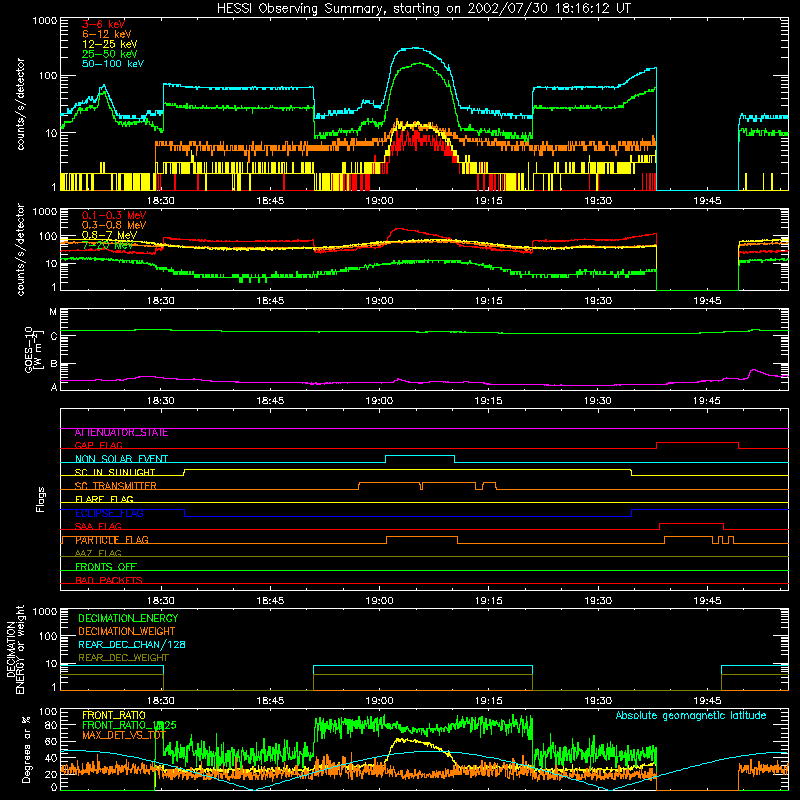Click the GOES class 'M' axis label
The width and height of the screenshot is (800, 800).
(53, 312)
